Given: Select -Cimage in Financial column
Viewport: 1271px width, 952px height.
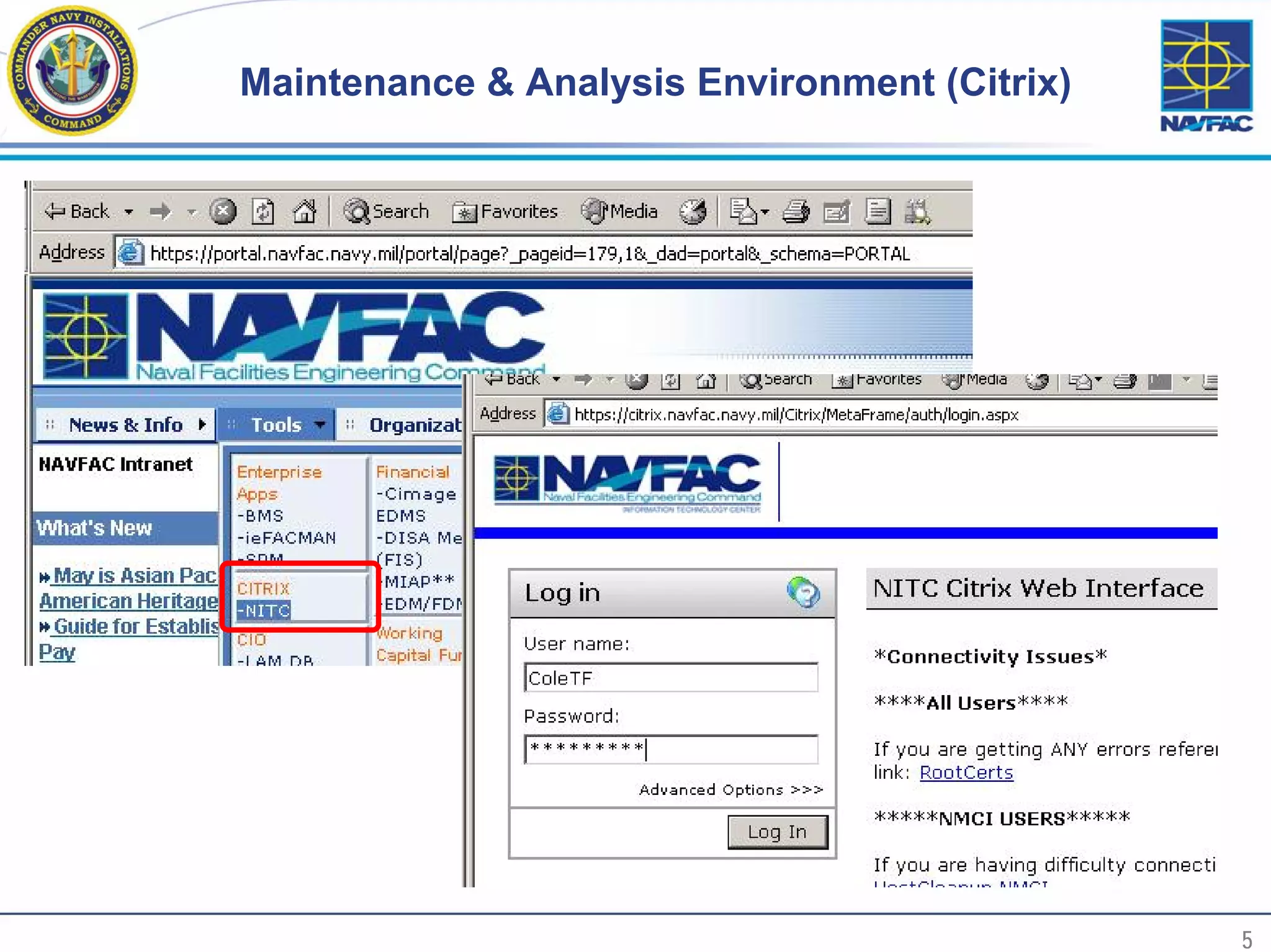Looking at the screenshot, I should click(x=416, y=494).
